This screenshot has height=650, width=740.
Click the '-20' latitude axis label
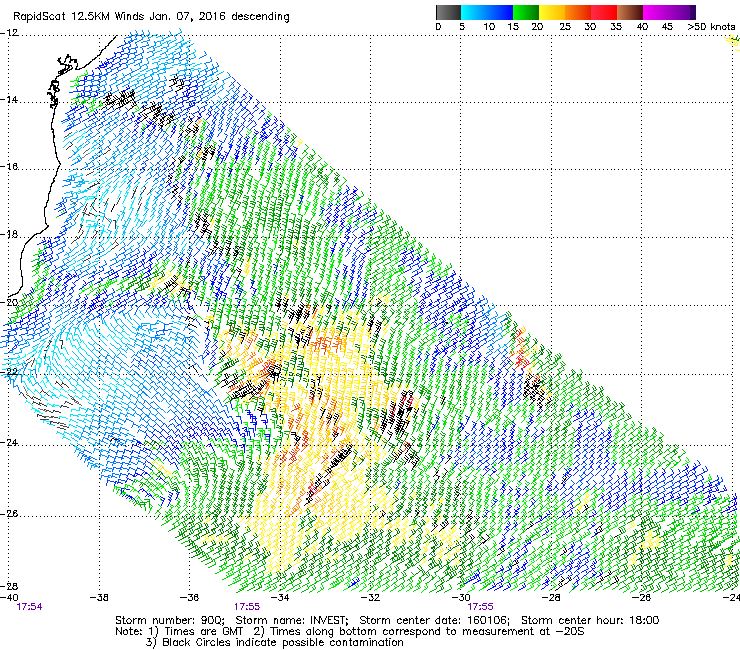(x=9, y=303)
